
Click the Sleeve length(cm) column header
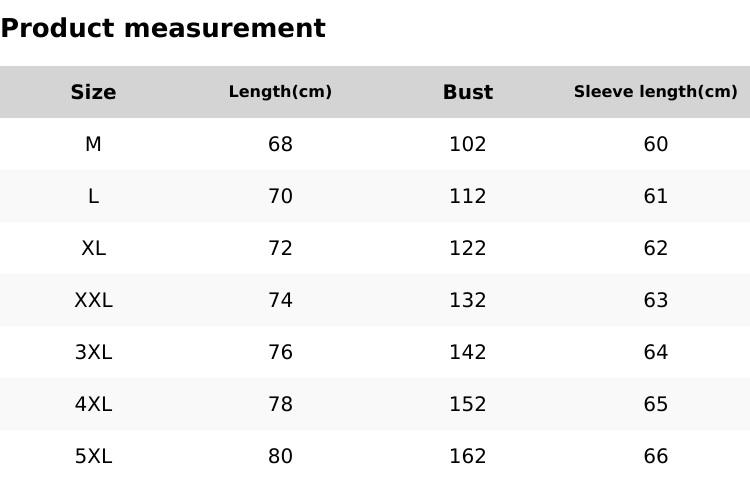(x=655, y=92)
